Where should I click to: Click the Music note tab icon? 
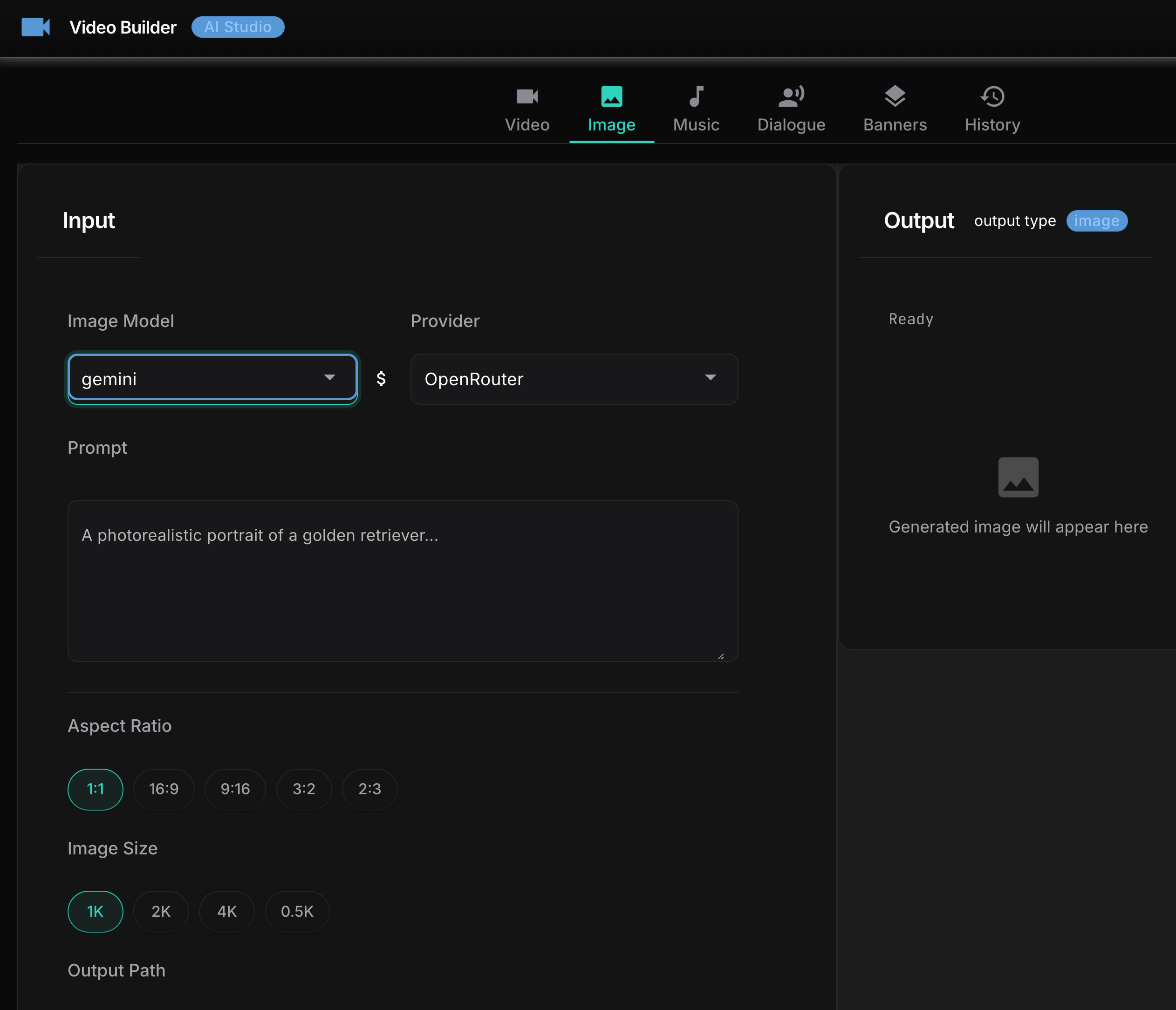(696, 96)
